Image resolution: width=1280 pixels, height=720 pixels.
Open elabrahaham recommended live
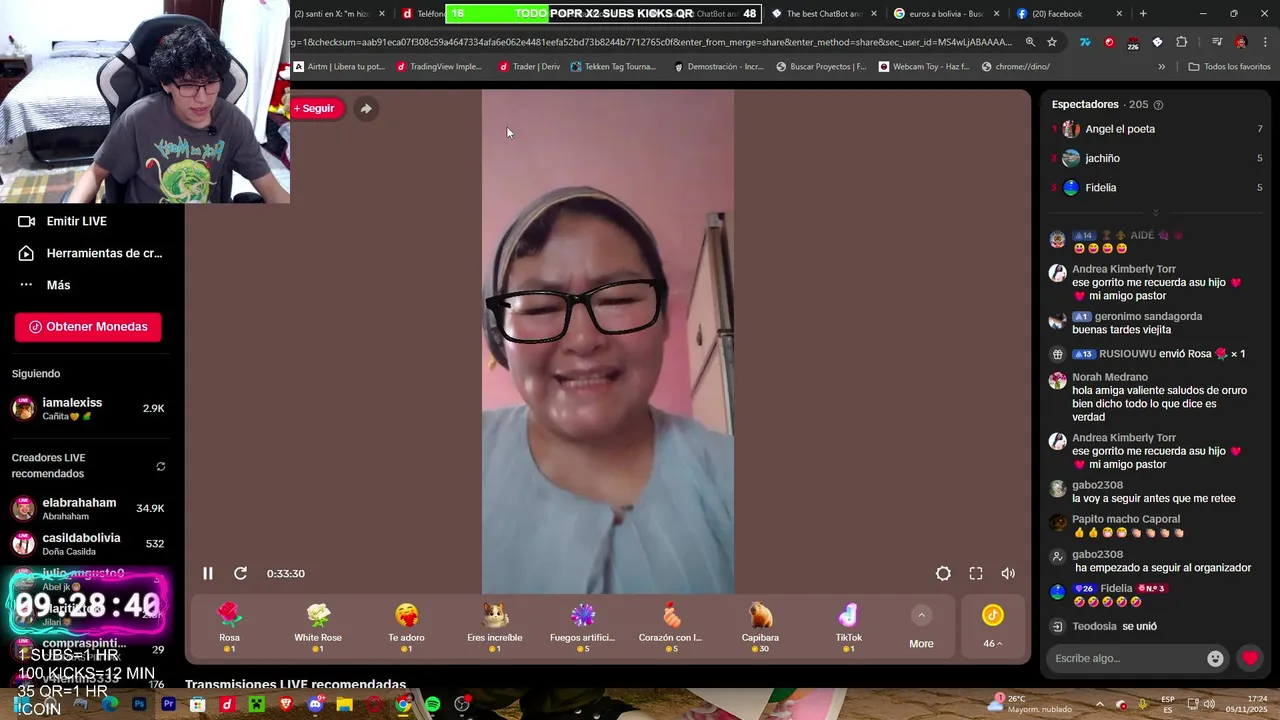(x=88, y=508)
